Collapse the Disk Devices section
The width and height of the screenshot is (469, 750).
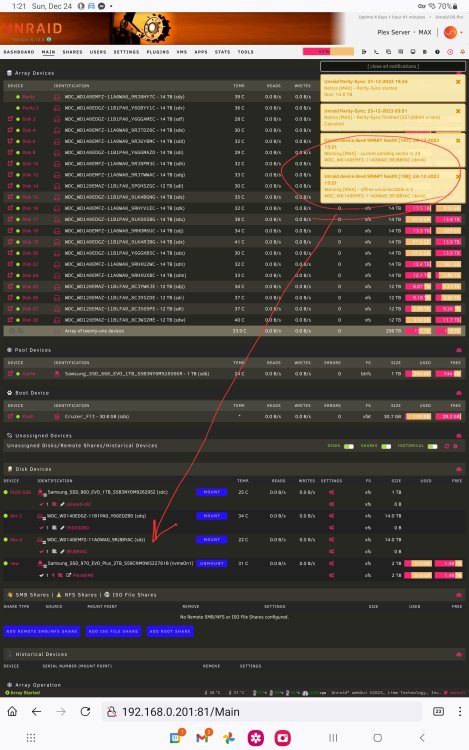[459, 469]
